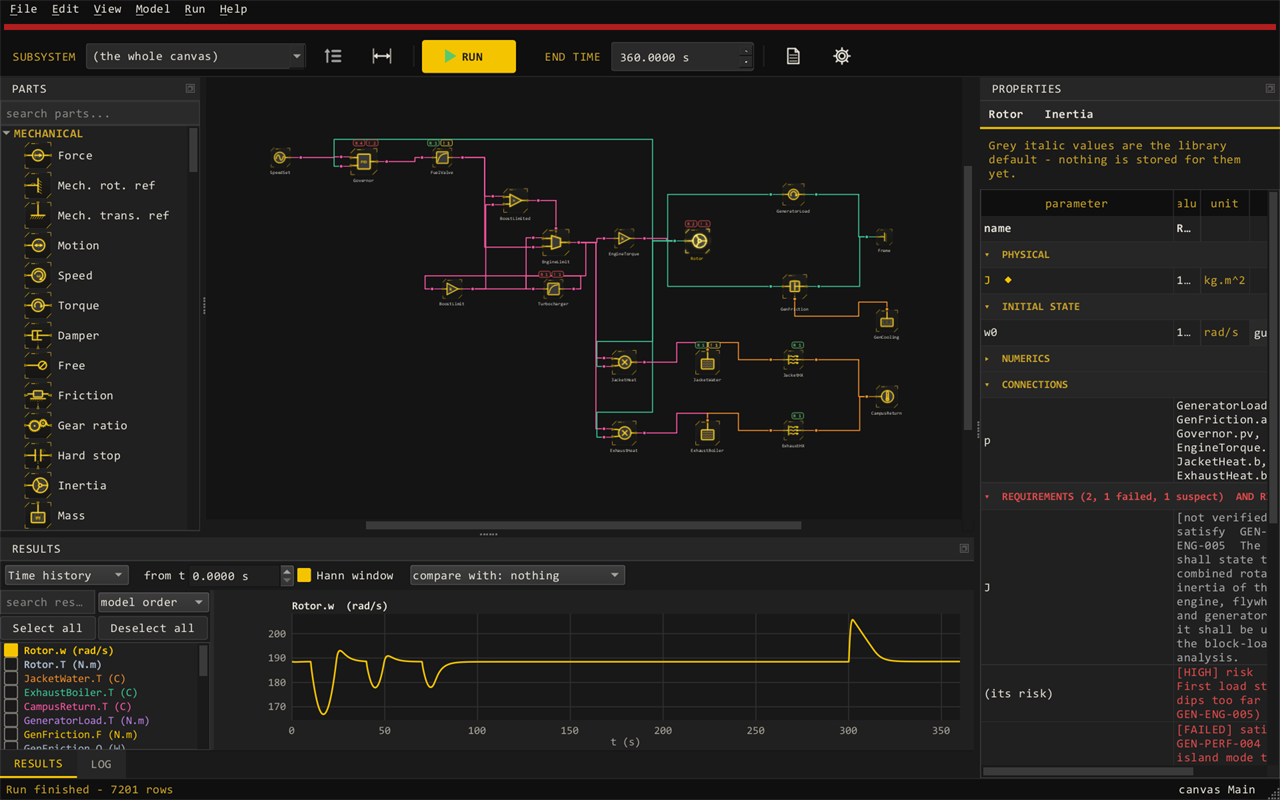This screenshot has width=1280, height=800.
Task: Switch to the LOG tab
Action: 101,764
